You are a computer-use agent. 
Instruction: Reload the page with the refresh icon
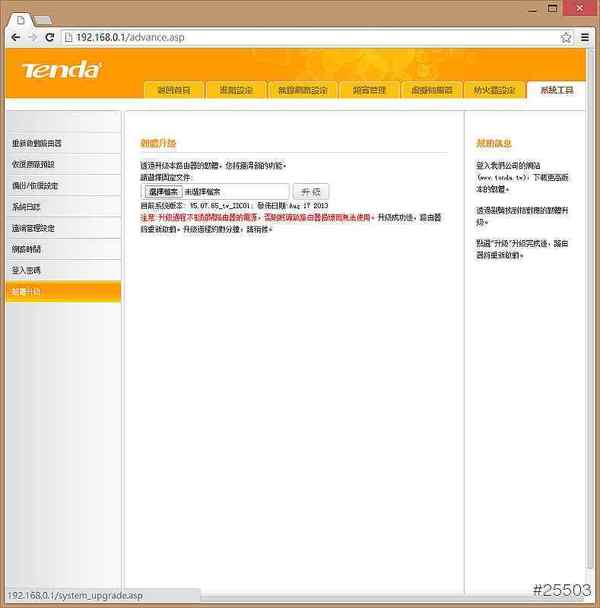(50, 37)
